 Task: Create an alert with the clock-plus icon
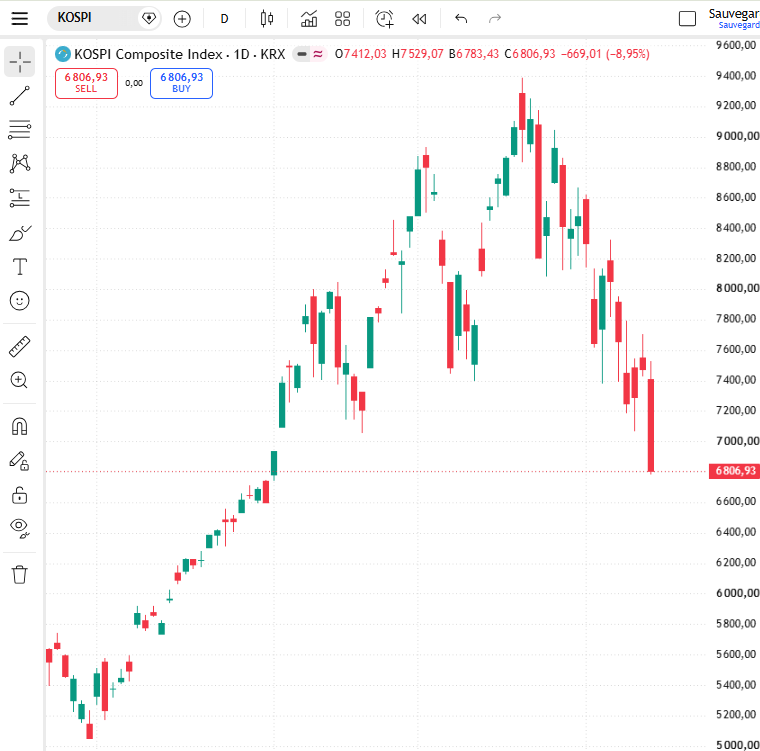pyautogui.click(x=385, y=19)
